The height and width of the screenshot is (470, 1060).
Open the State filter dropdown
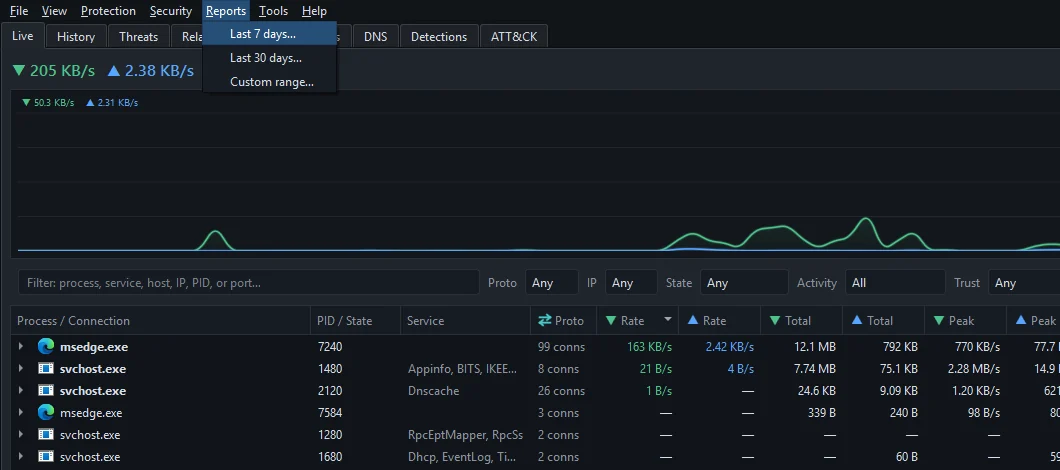tap(744, 283)
